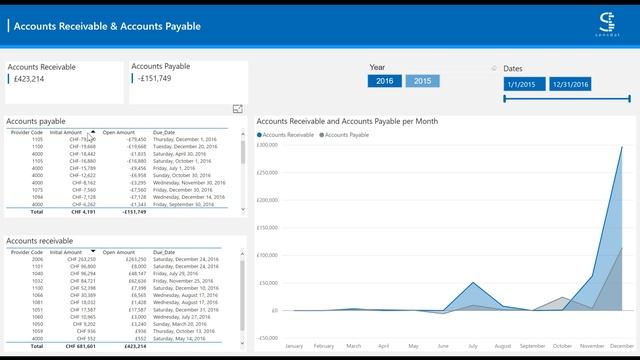Select the 2015 year slicer button
Screen dimensions: 640x360
pos(422,81)
